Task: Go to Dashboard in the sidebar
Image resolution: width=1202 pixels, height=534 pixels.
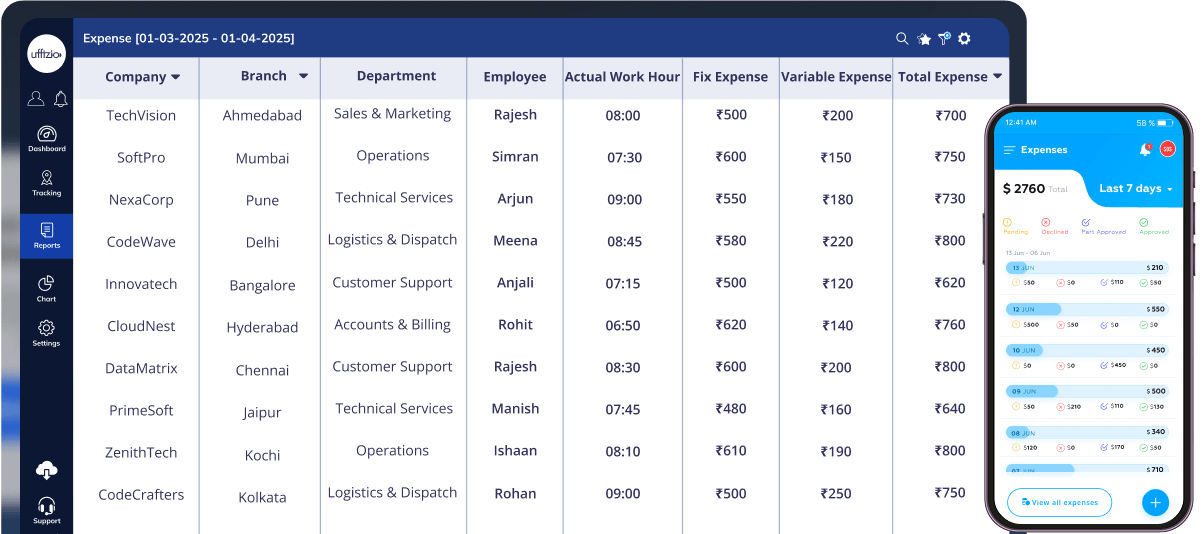Action: [46, 138]
